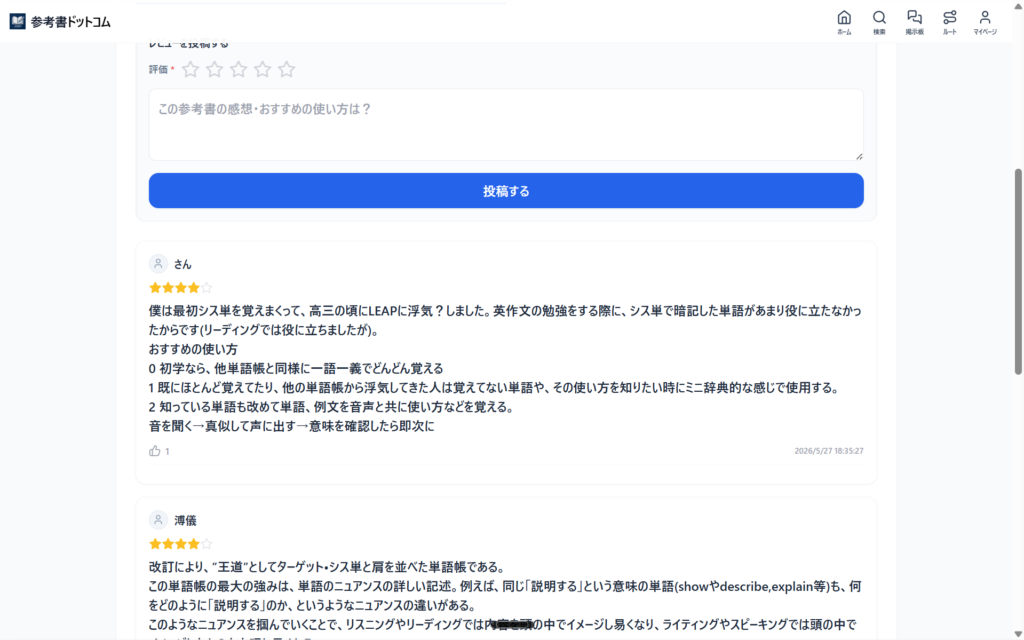Open the Home navigation icon
The image size is (1024, 640).
[x=844, y=22]
